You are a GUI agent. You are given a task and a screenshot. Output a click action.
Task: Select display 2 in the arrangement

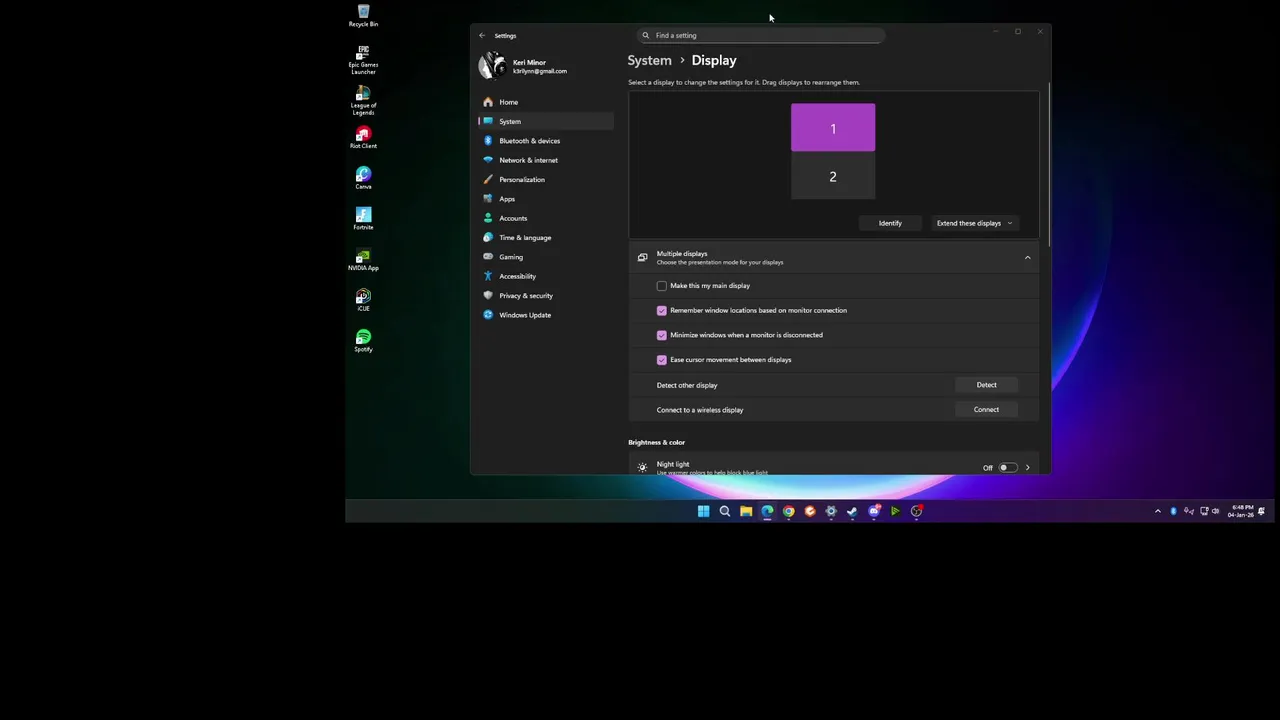point(833,176)
